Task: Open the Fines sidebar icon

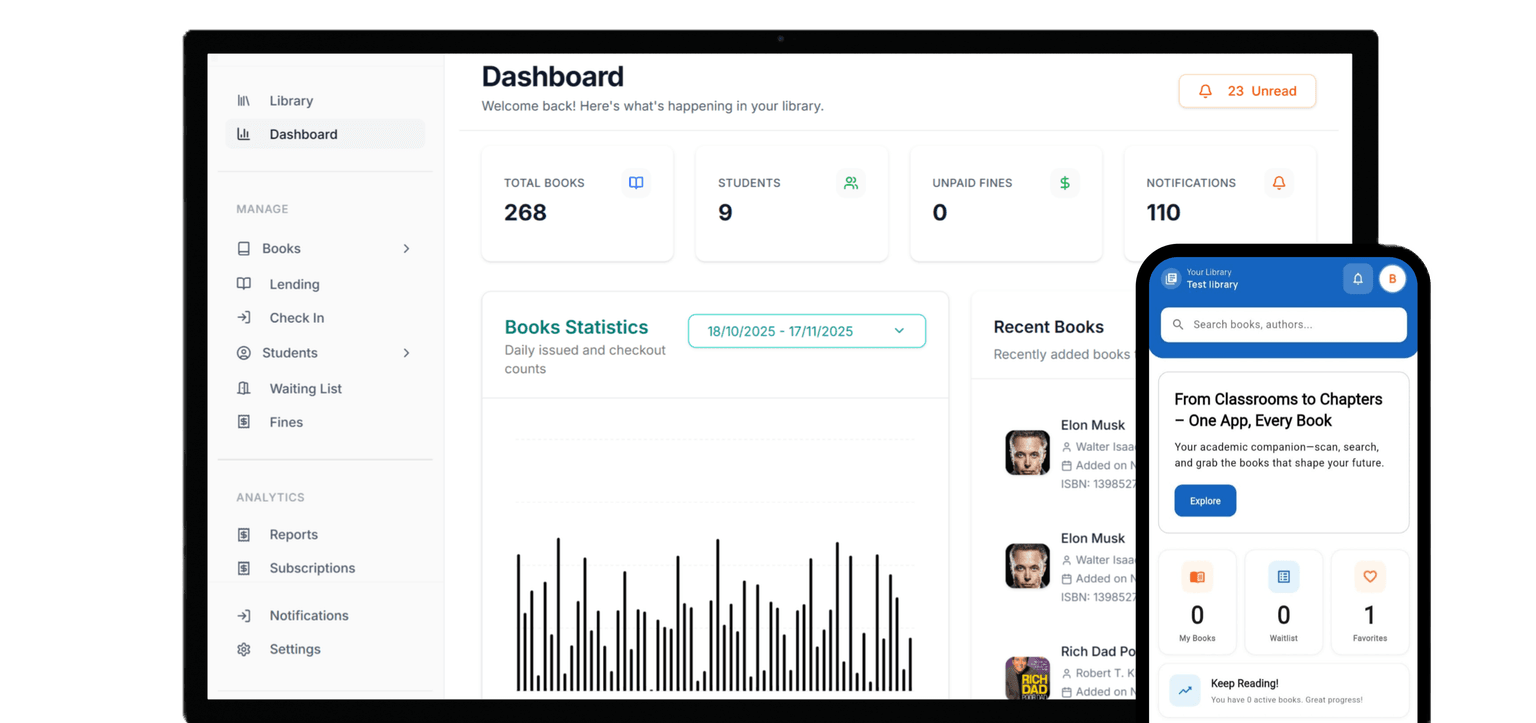Action: tap(243, 422)
